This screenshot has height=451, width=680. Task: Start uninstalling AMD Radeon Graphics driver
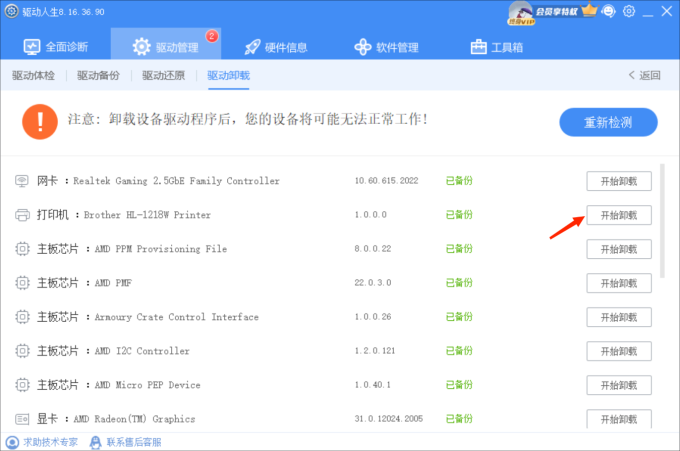pyautogui.click(x=619, y=419)
